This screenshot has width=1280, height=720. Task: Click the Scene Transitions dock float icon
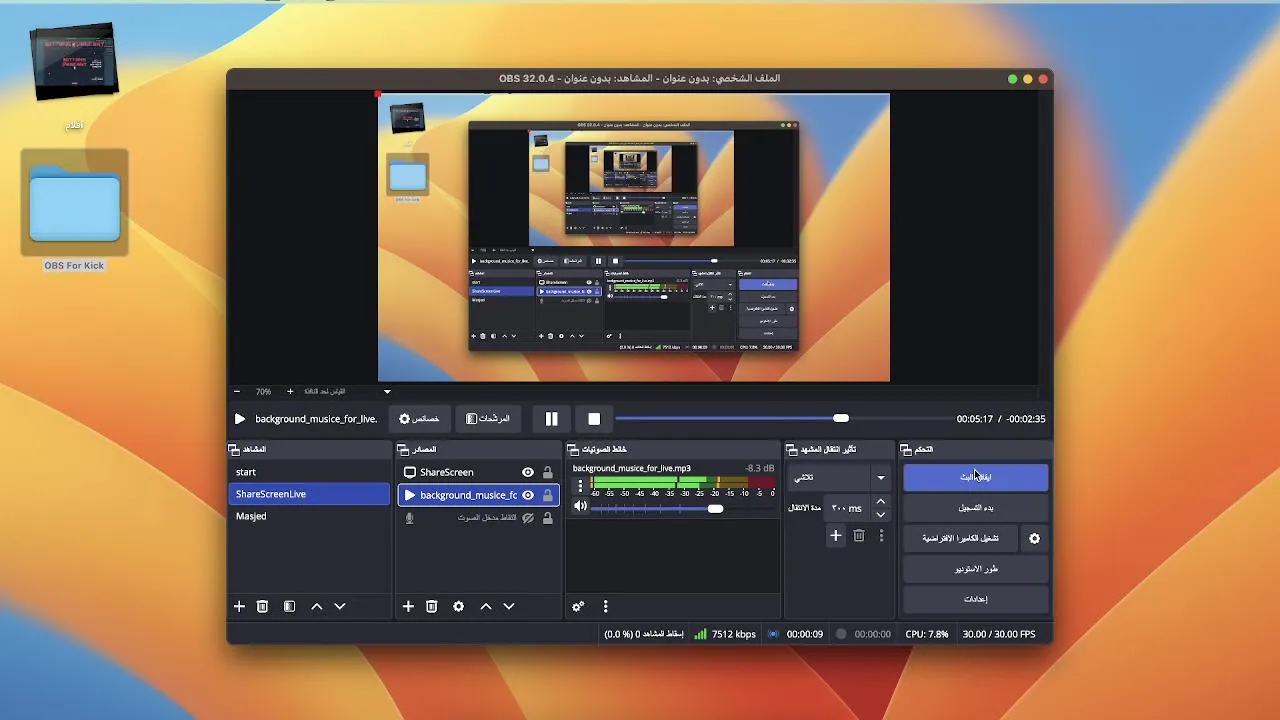(x=792, y=450)
